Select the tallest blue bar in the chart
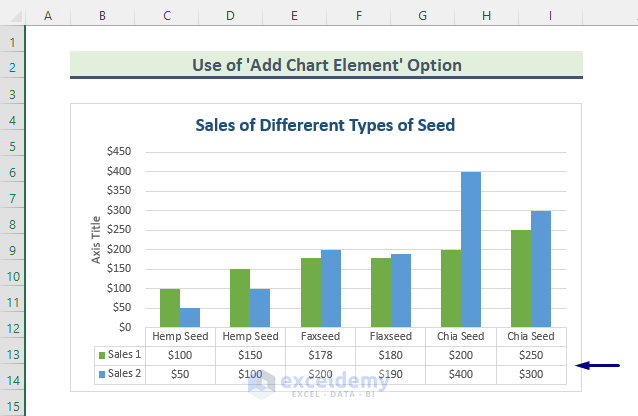Image resolution: width=638 pixels, height=416 pixels. coord(470,249)
